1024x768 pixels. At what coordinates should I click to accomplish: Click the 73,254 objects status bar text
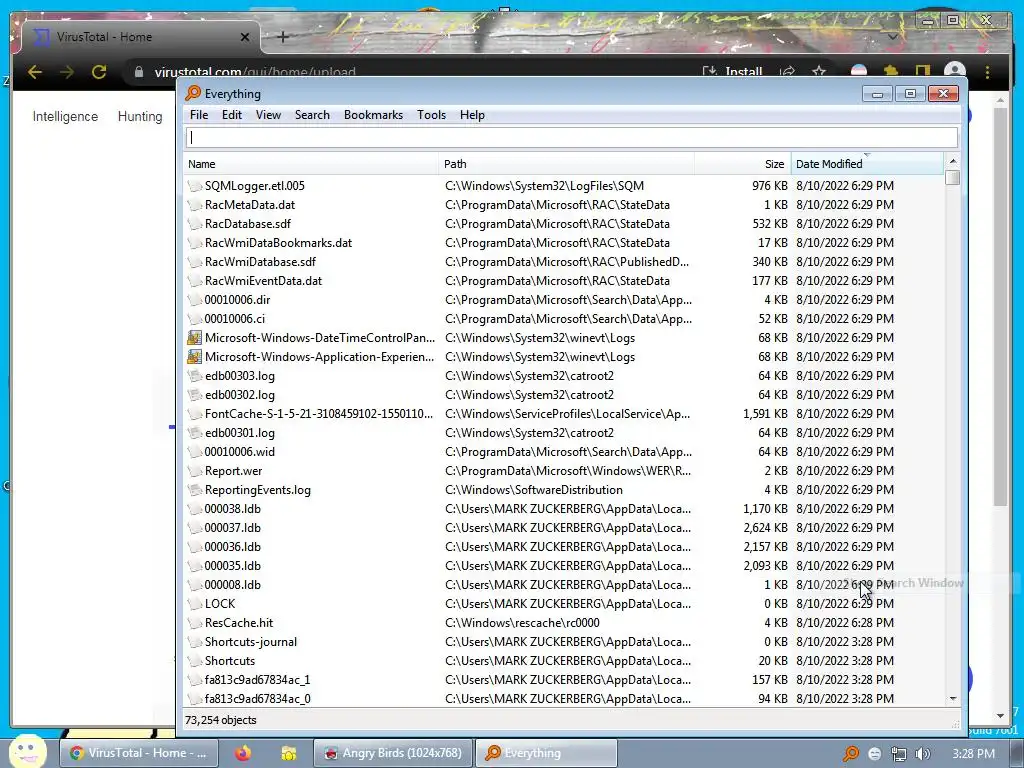tap(221, 720)
